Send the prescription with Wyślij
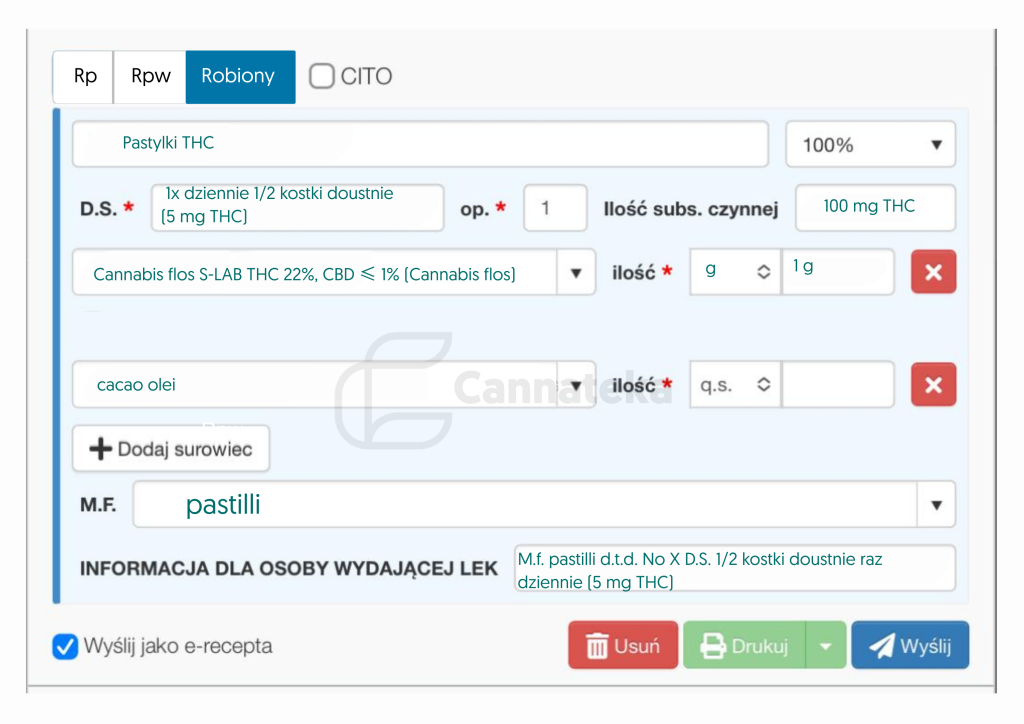Image resolution: width=1024 pixels, height=724 pixels. click(910, 645)
